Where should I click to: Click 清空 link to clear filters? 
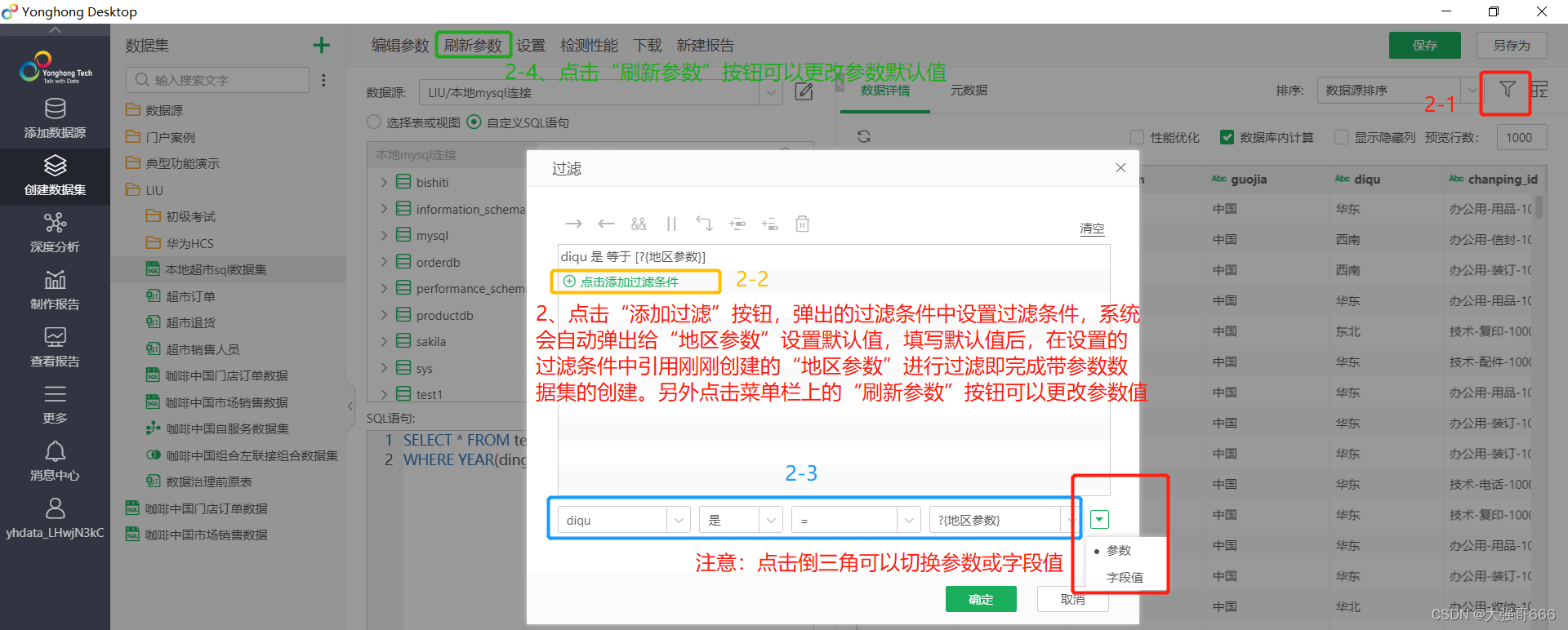tap(1092, 228)
